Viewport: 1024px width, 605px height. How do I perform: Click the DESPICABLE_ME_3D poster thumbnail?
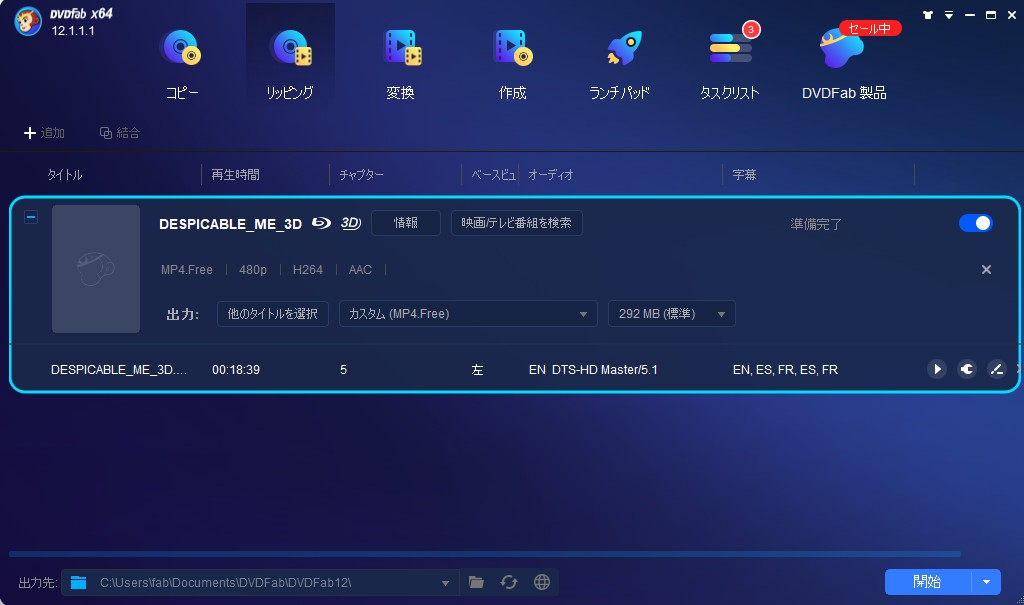pos(96,269)
